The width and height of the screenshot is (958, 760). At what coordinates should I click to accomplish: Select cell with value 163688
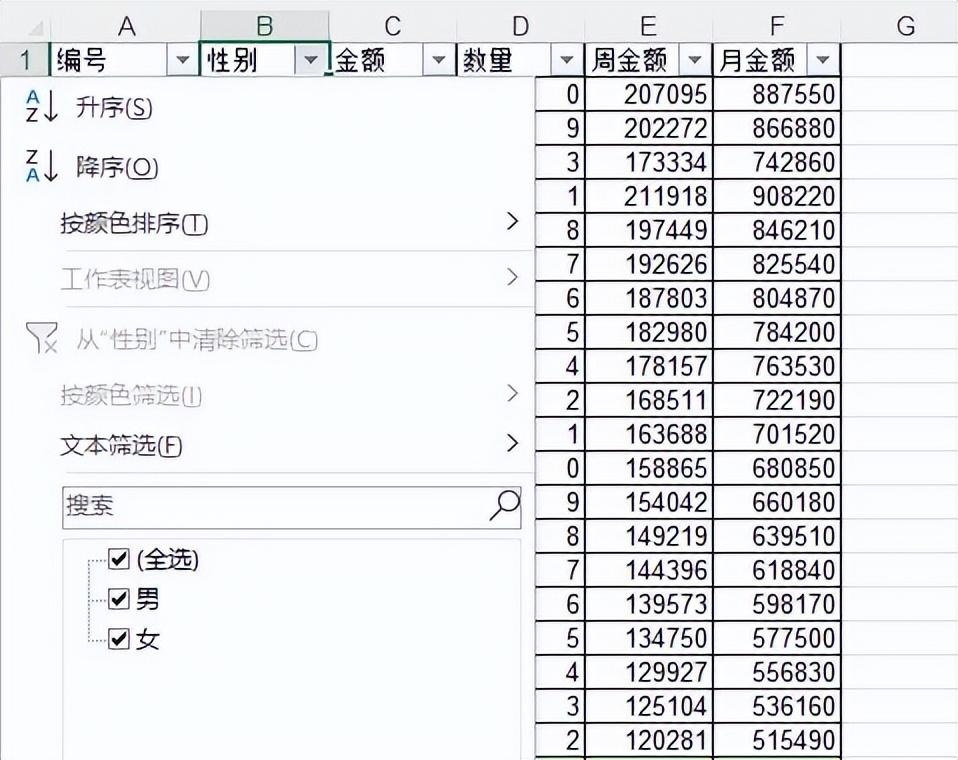coord(649,434)
